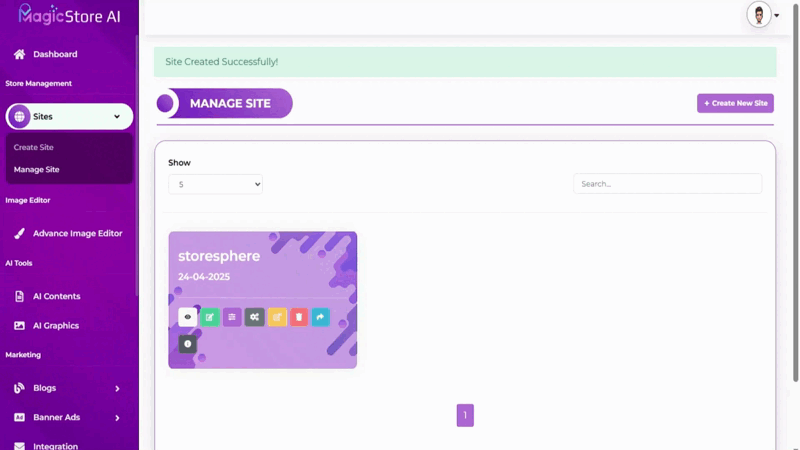Open the Show entries dropdown
Image resolution: width=800 pixels, height=450 pixels.
(x=215, y=184)
